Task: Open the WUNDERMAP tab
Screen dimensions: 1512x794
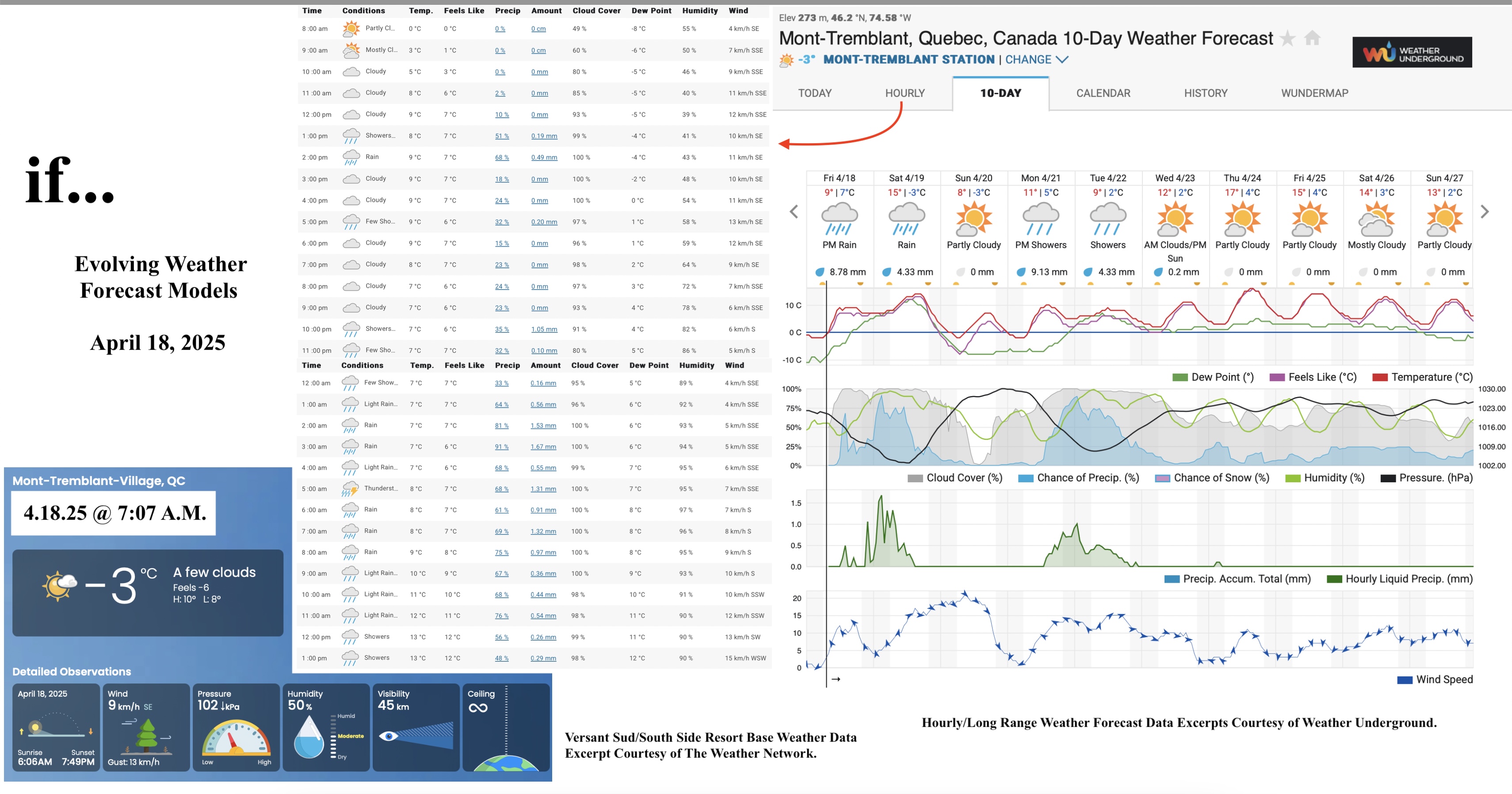Action: point(1314,93)
